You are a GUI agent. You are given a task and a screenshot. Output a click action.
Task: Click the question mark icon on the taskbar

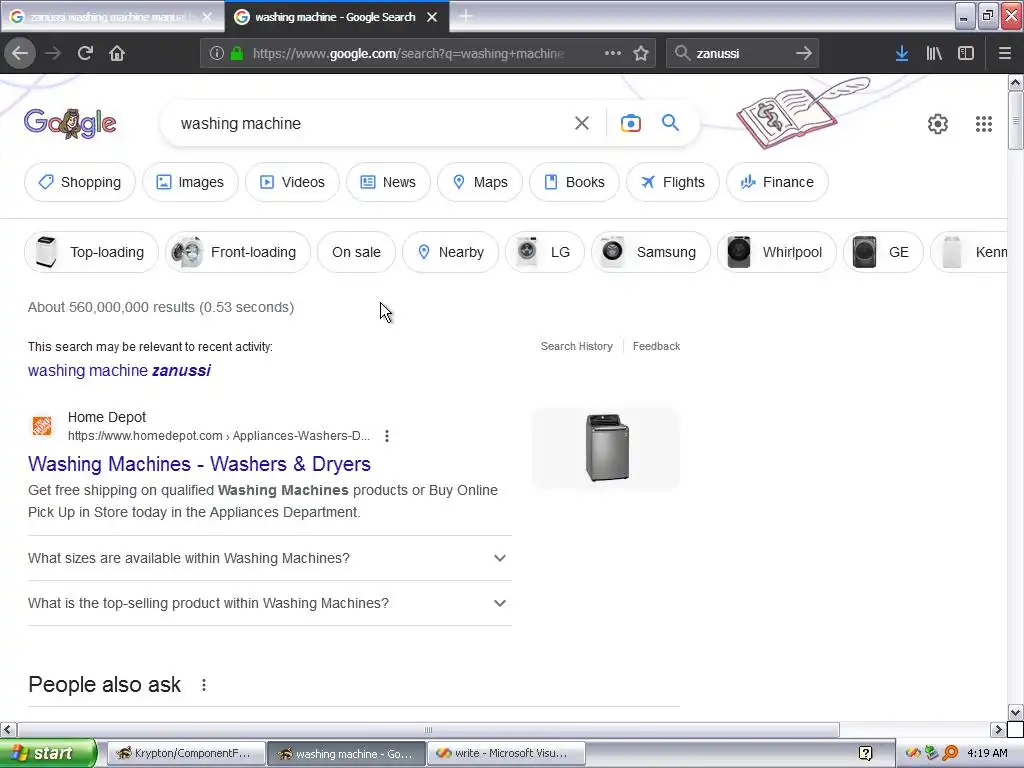click(x=865, y=754)
